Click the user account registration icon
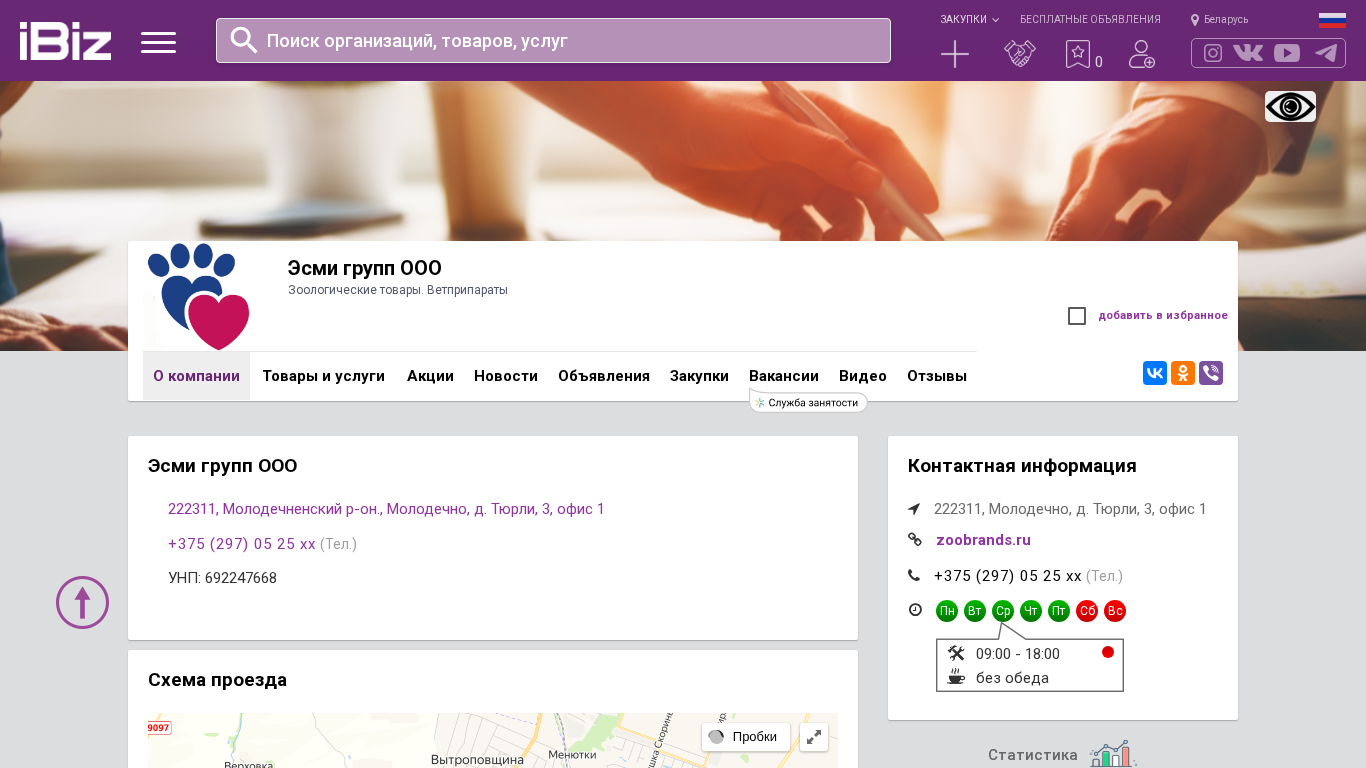 click(1141, 54)
